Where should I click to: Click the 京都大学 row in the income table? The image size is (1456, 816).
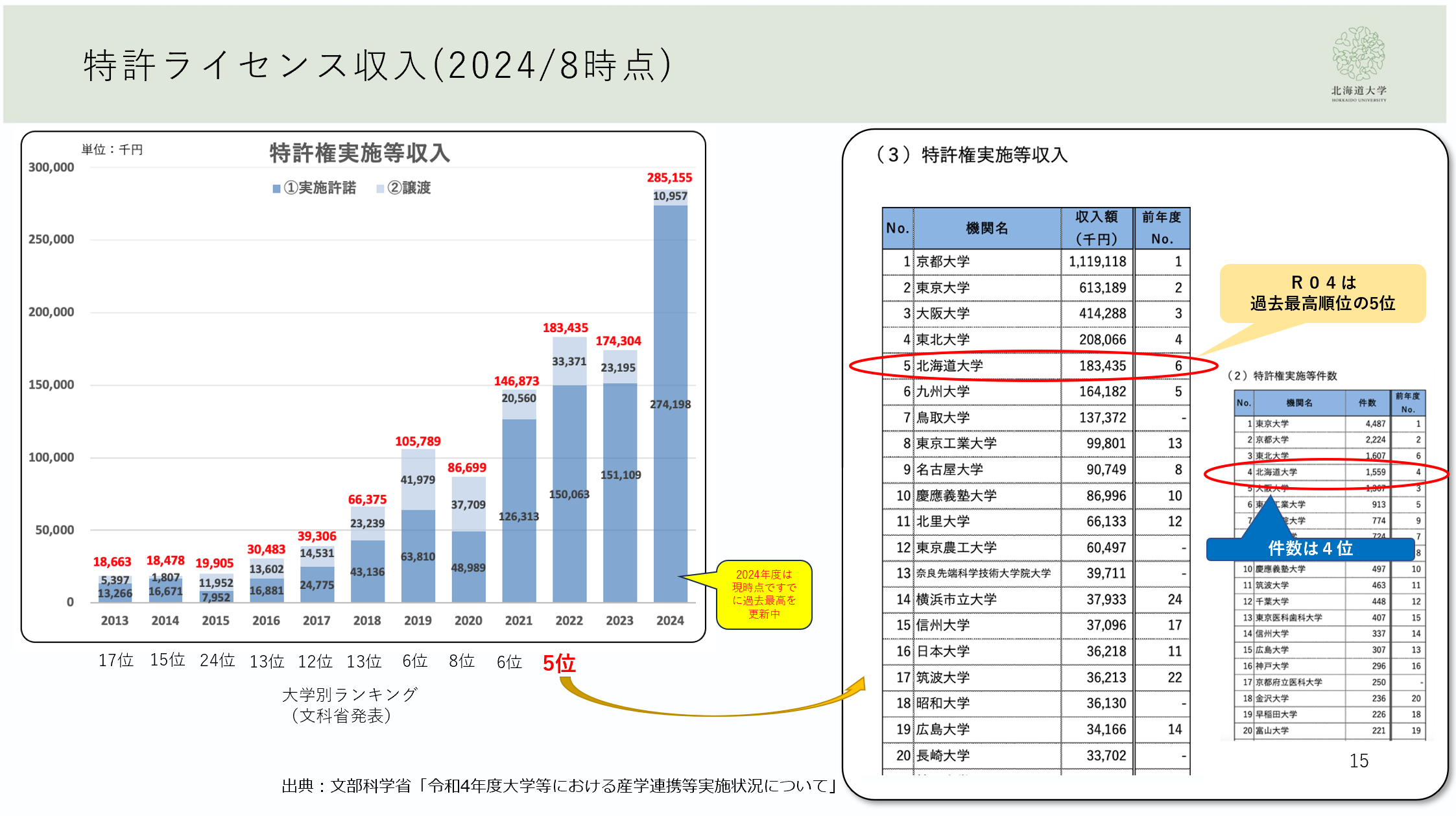click(x=1036, y=262)
